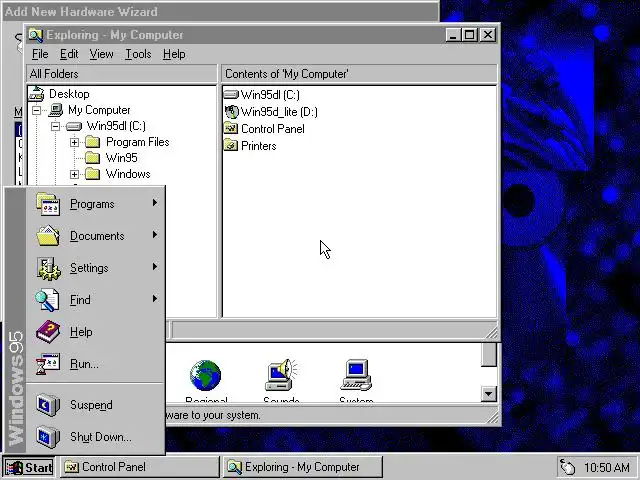Switch to Exploring - My Computer taskbar button
The image size is (640, 480).
click(x=302, y=467)
